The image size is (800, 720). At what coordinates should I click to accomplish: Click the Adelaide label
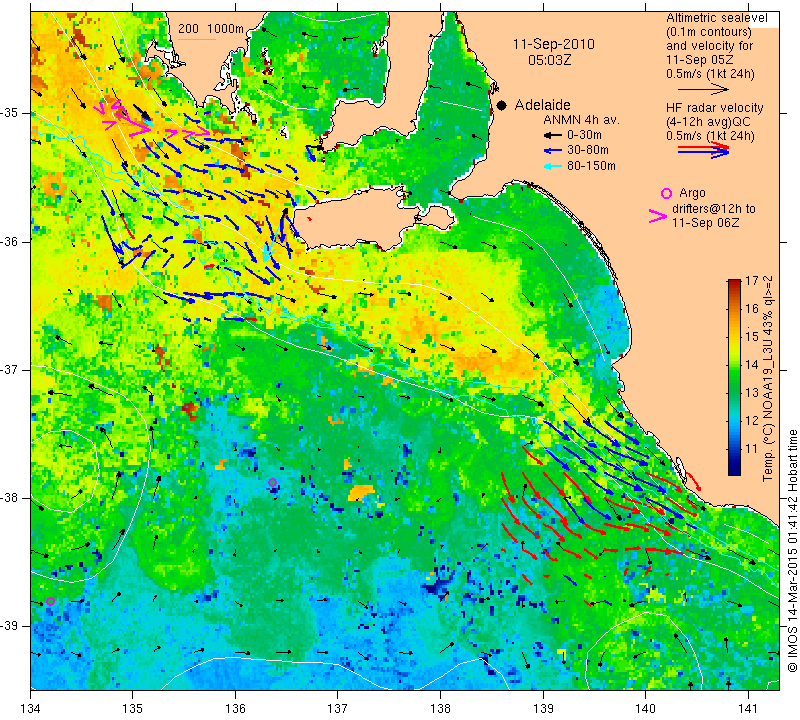(542, 105)
